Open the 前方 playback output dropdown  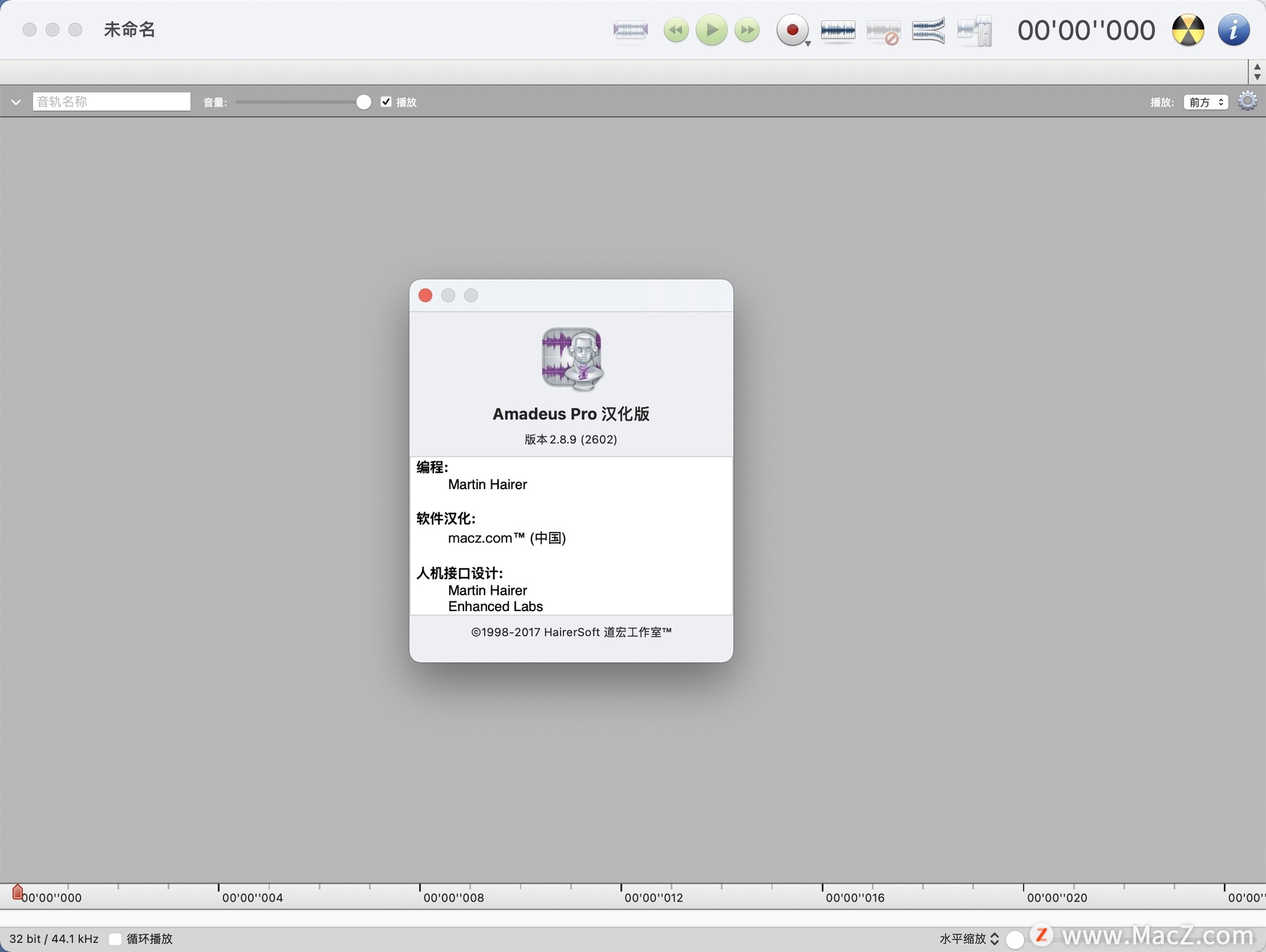(1206, 102)
